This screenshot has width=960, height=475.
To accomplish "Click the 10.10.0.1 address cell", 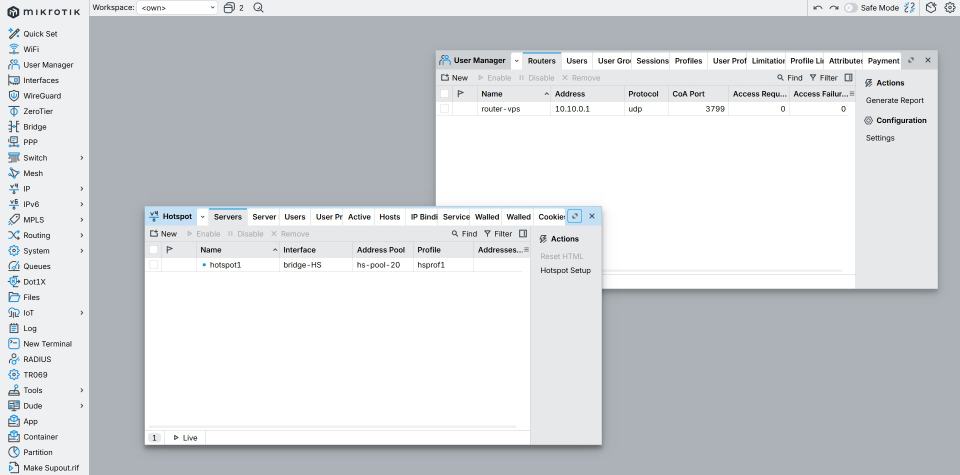I will (587, 108).
